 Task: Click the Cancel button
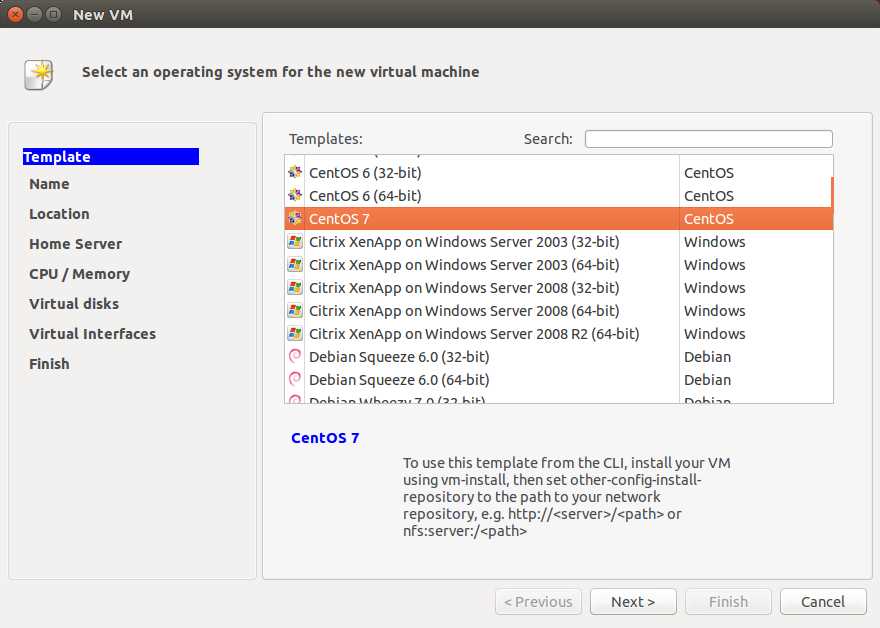pyautogui.click(x=823, y=602)
